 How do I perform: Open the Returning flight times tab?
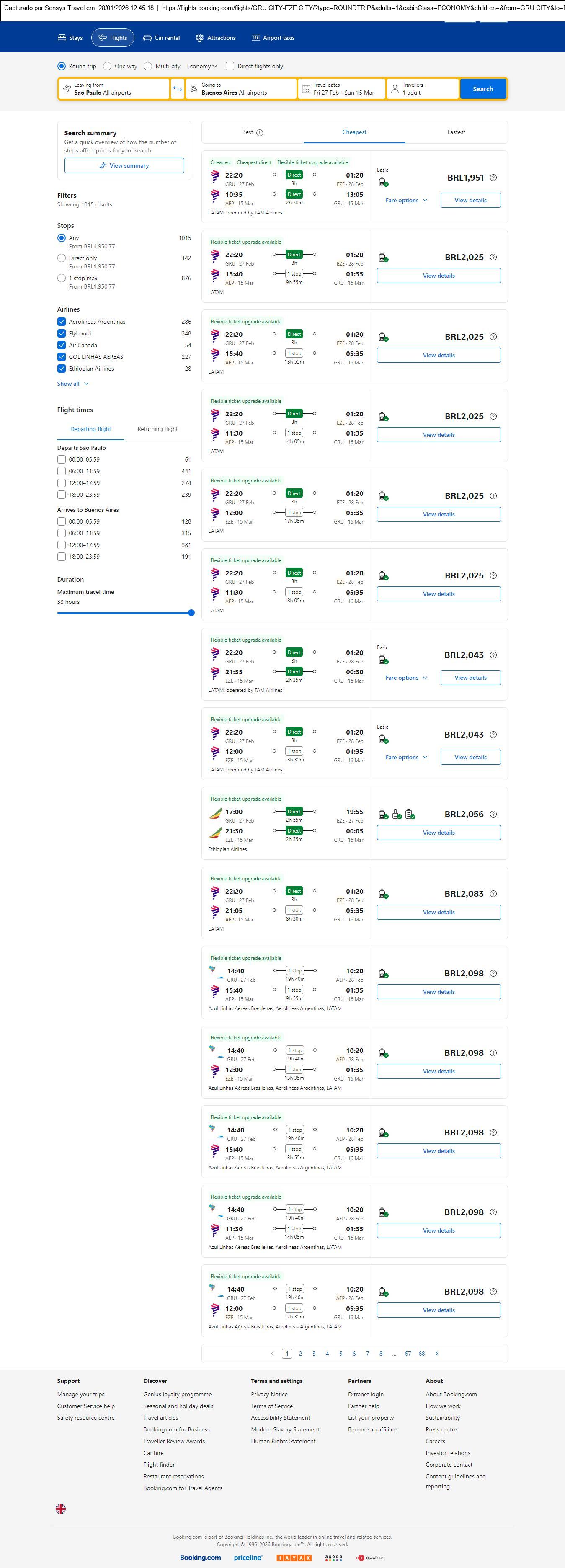tap(157, 429)
